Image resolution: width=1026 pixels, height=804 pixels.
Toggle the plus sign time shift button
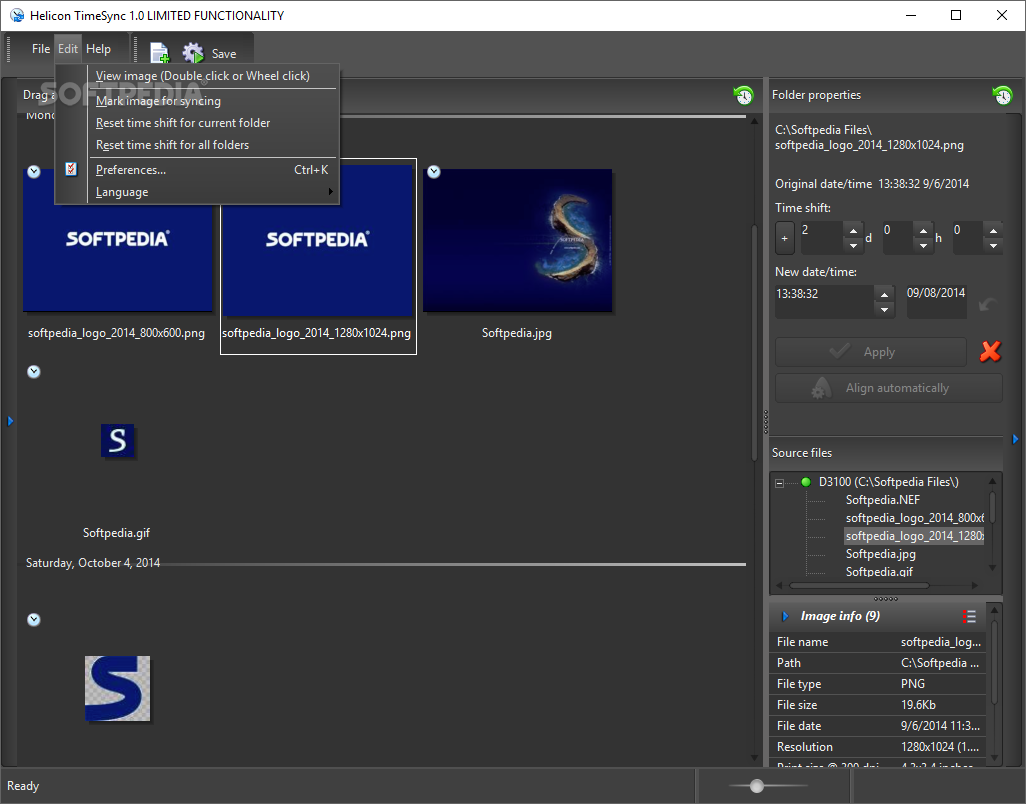point(785,238)
